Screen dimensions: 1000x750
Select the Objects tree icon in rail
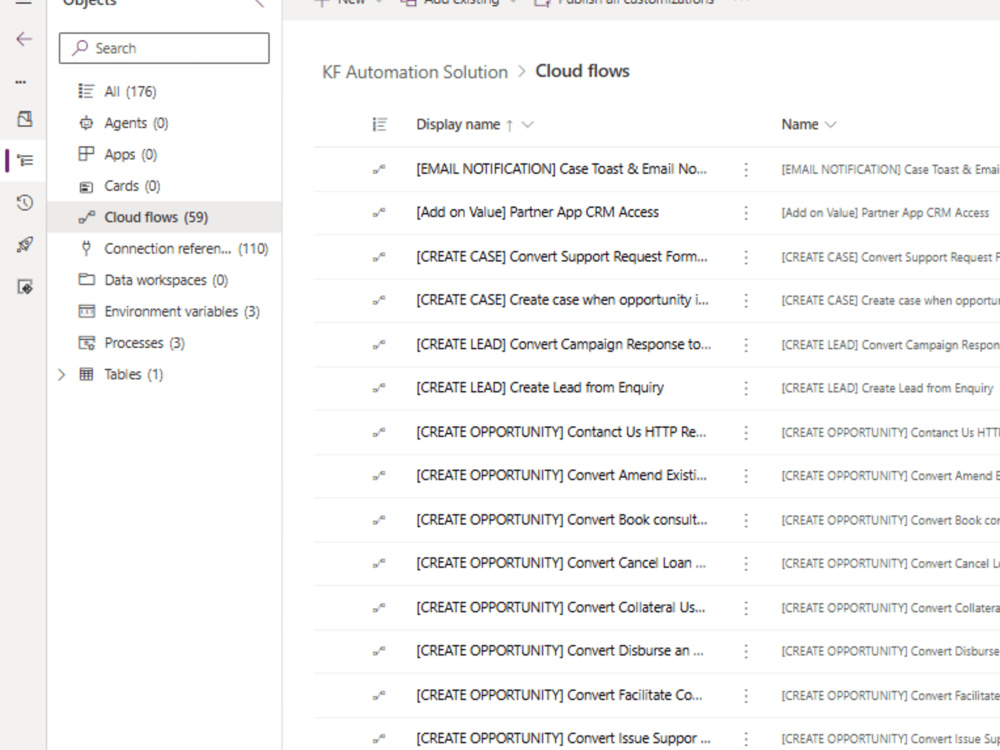24,160
